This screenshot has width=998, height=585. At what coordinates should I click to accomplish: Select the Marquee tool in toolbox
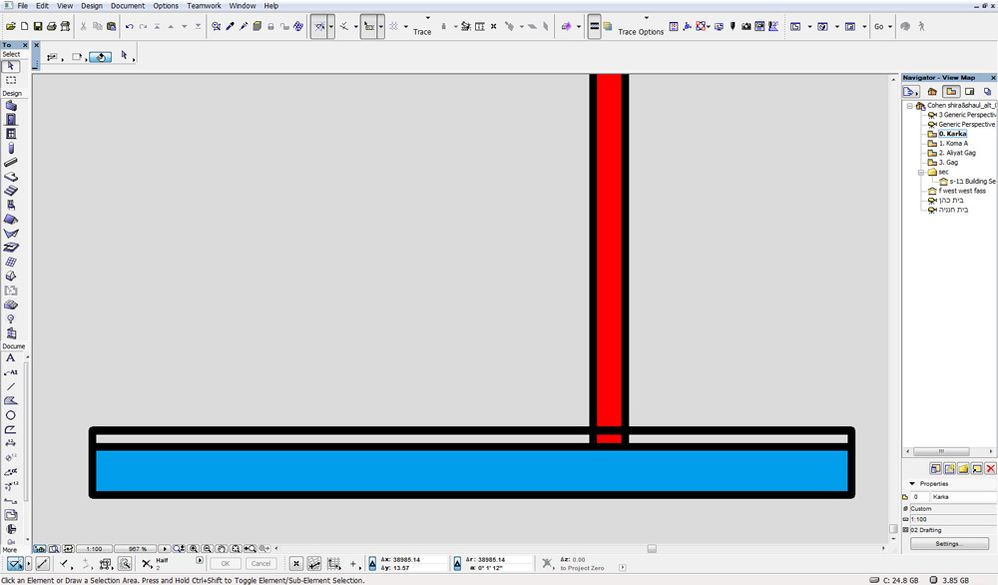click(11, 80)
